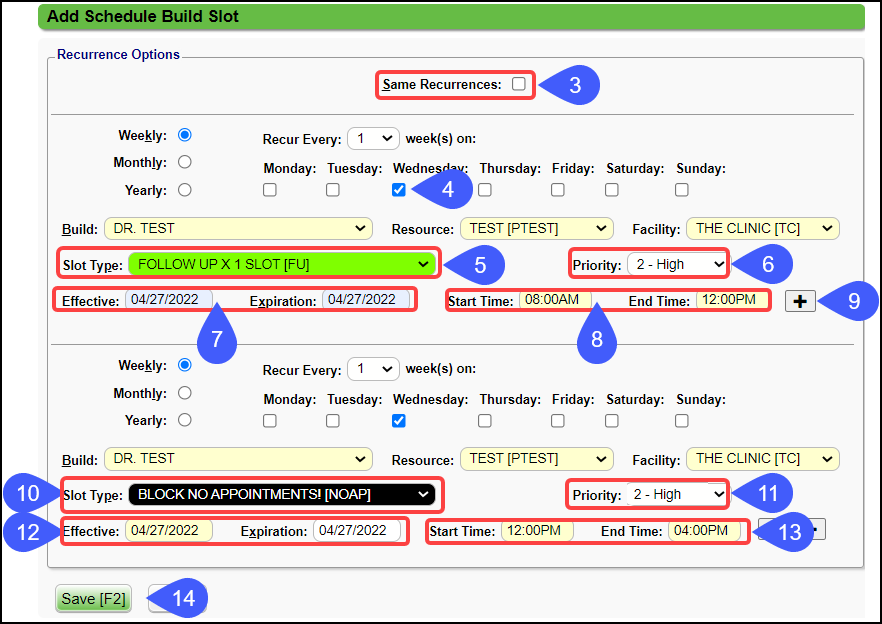Screen dimensions: 882x624
Task: Uncheck Wednesday in the first recurrence
Action: pyautogui.click(x=399, y=190)
